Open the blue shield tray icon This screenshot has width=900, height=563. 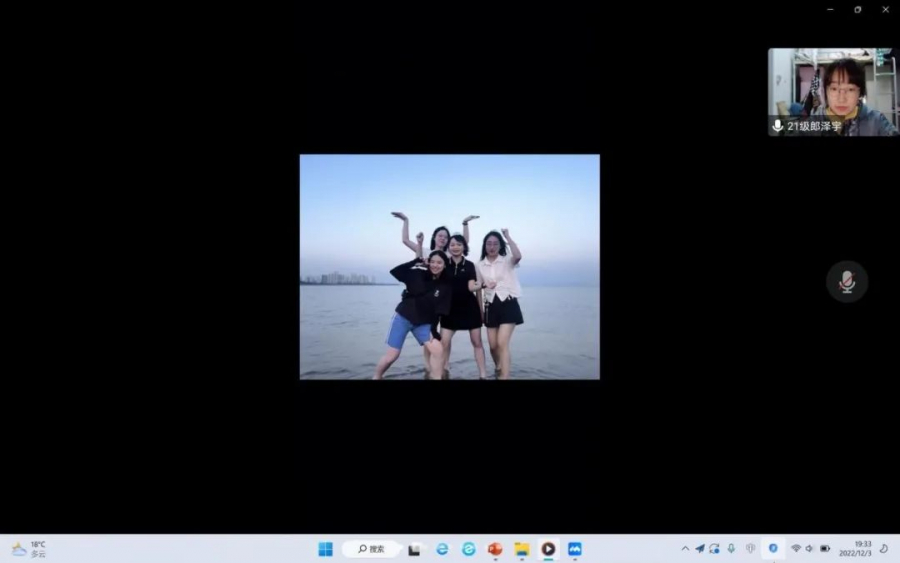[773, 549]
